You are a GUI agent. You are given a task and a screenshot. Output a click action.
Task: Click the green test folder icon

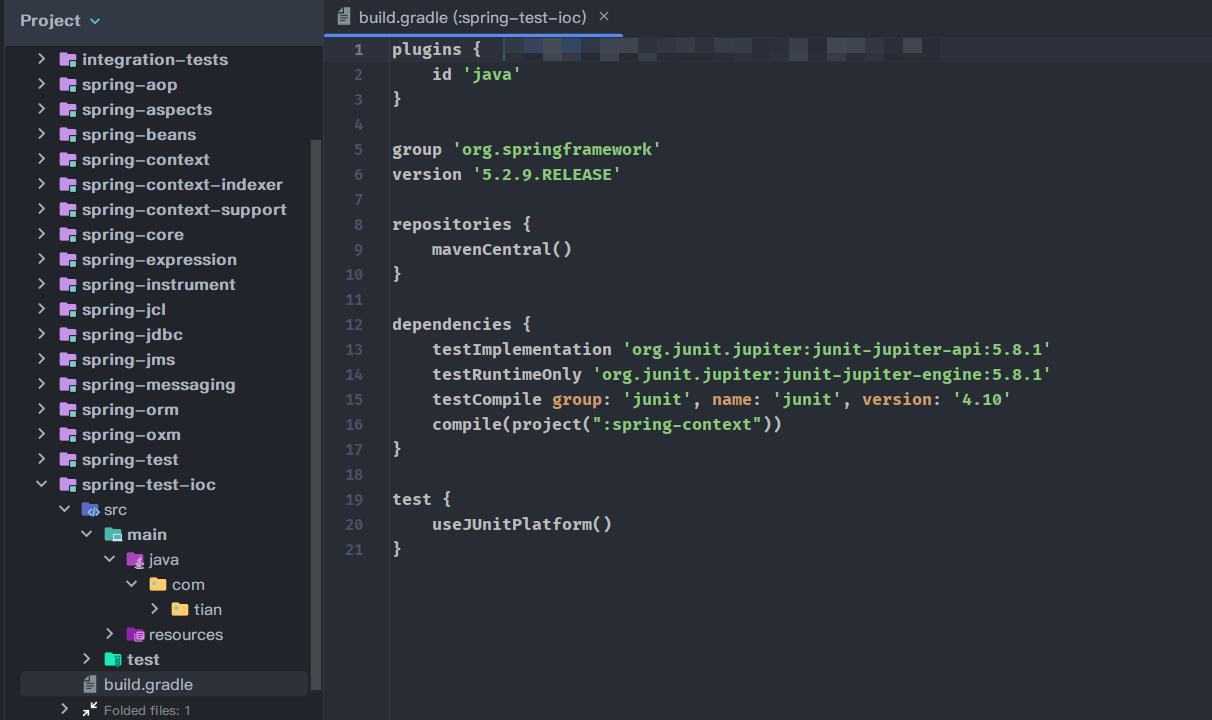point(113,659)
